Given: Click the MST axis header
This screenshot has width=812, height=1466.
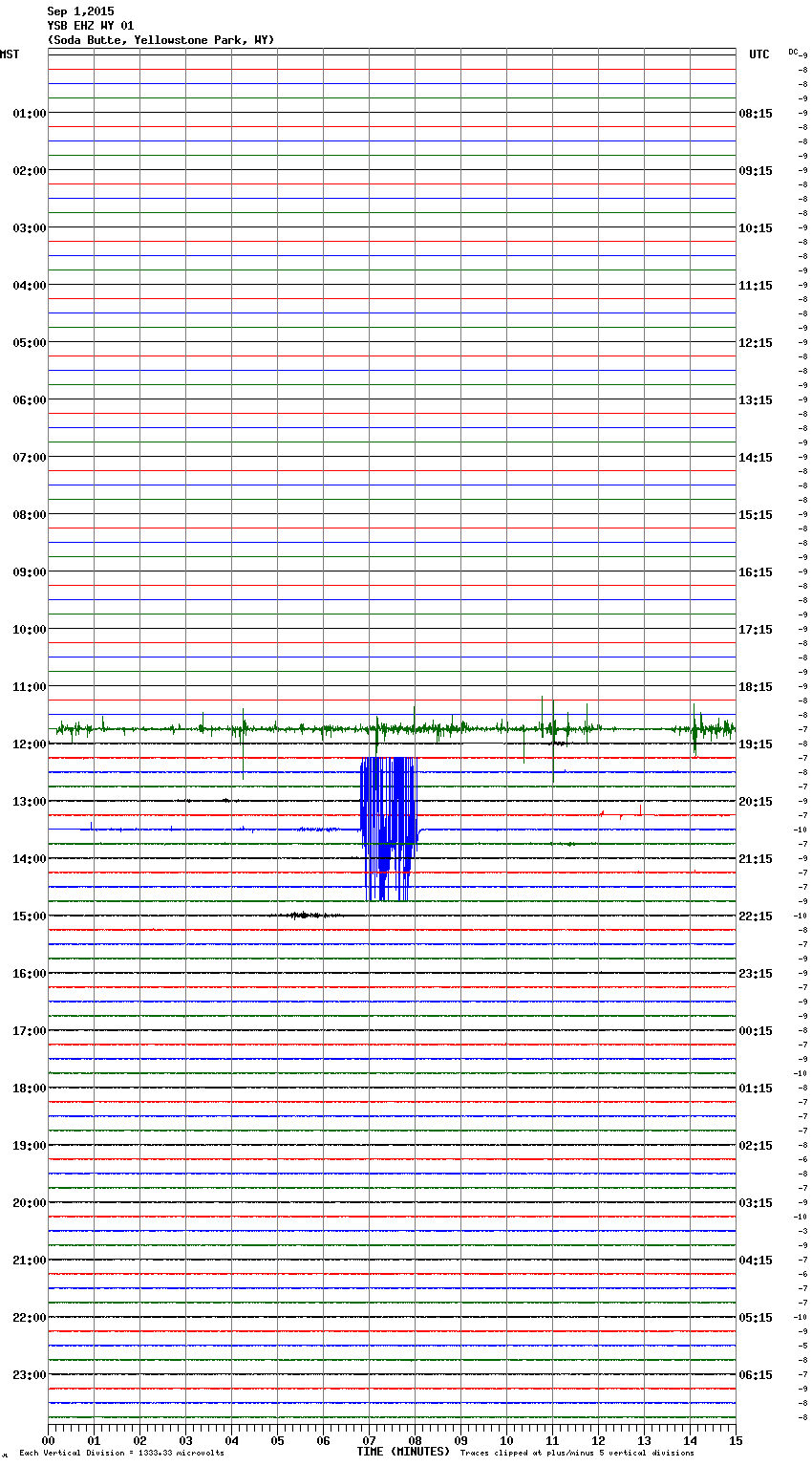Looking at the screenshot, I should click(10, 54).
